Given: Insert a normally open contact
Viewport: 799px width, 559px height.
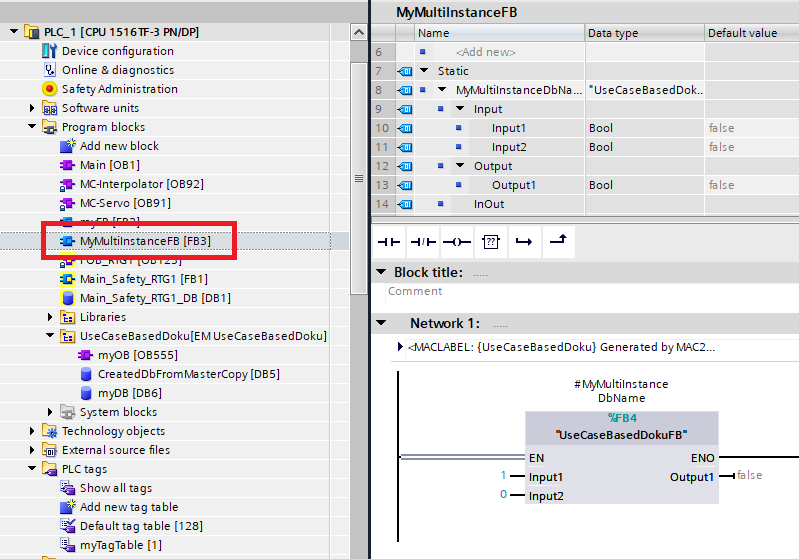Looking at the screenshot, I should click(x=389, y=242).
